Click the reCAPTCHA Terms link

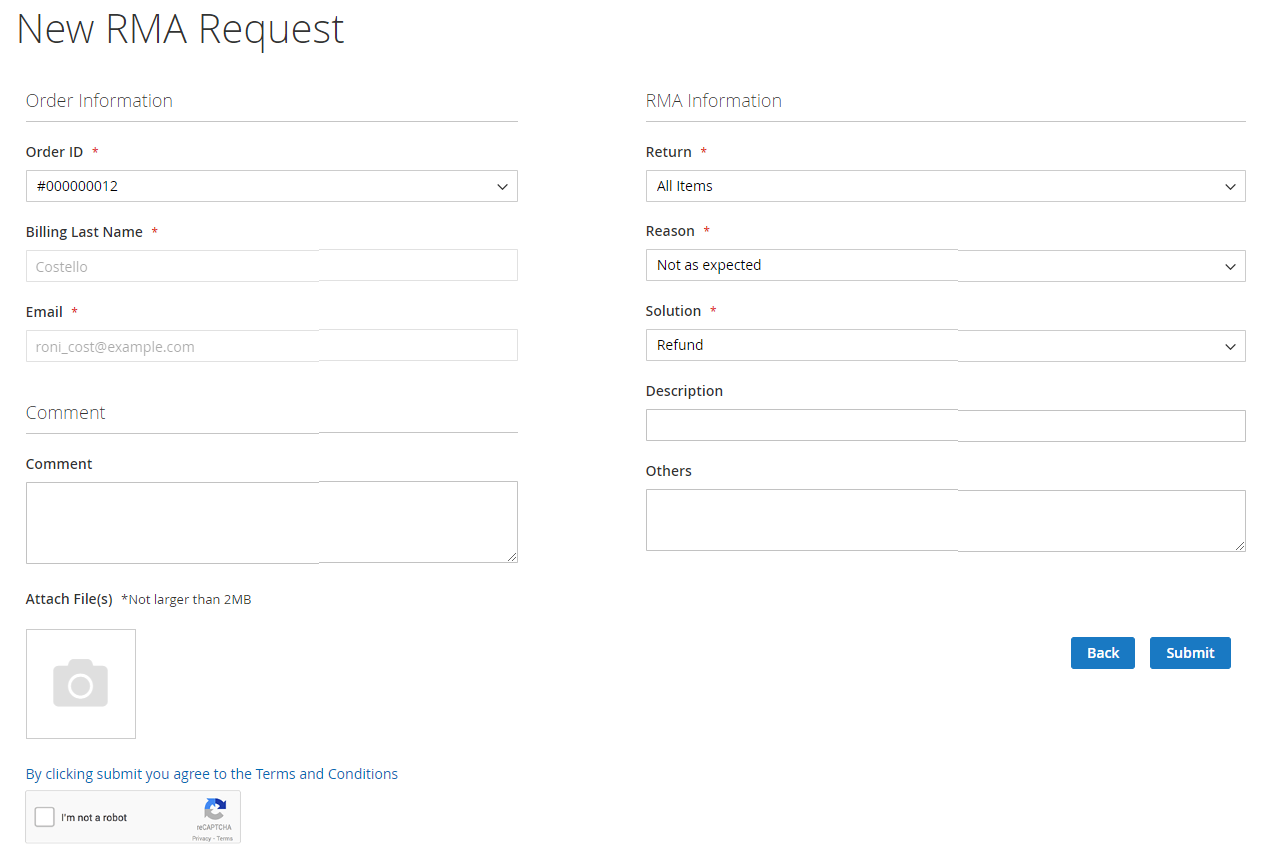tap(225, 838)
